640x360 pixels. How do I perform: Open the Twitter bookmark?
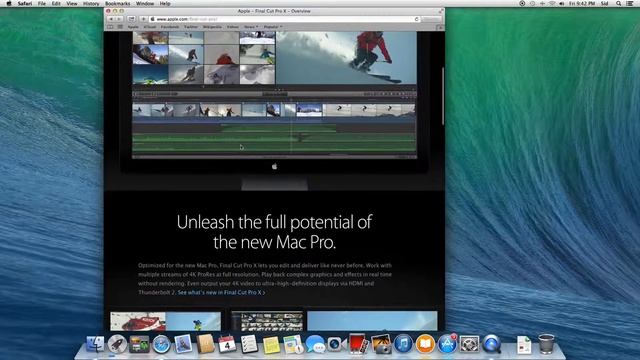[x=191, y=27]
